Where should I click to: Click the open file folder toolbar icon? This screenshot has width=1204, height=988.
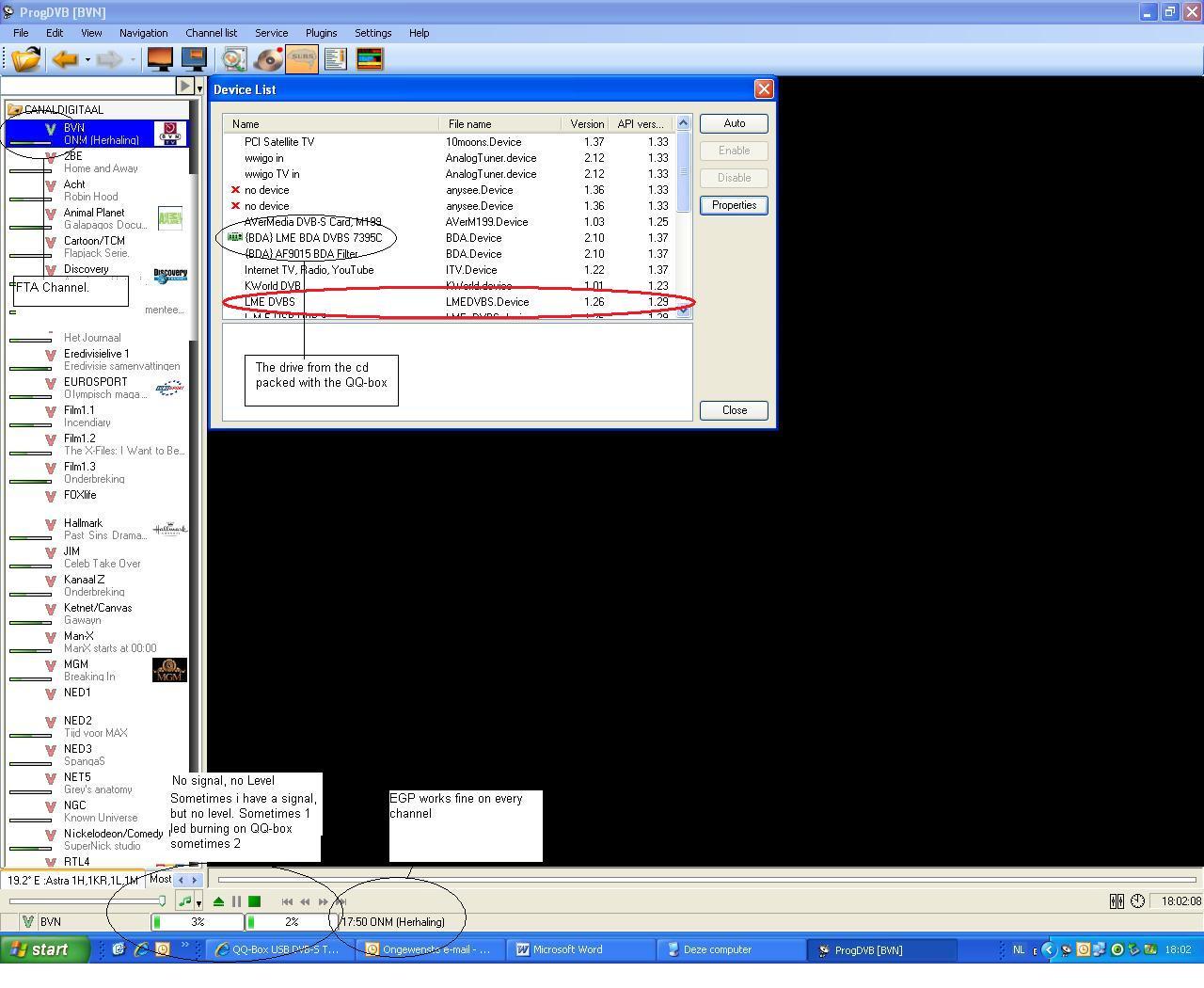click(26, 59)
